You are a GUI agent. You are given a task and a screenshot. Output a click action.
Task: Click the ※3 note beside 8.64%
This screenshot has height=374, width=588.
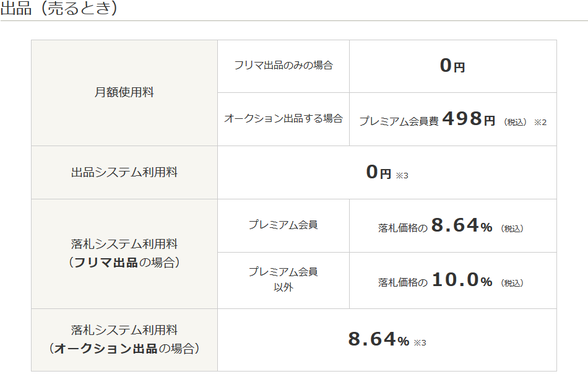pos(420,343)
